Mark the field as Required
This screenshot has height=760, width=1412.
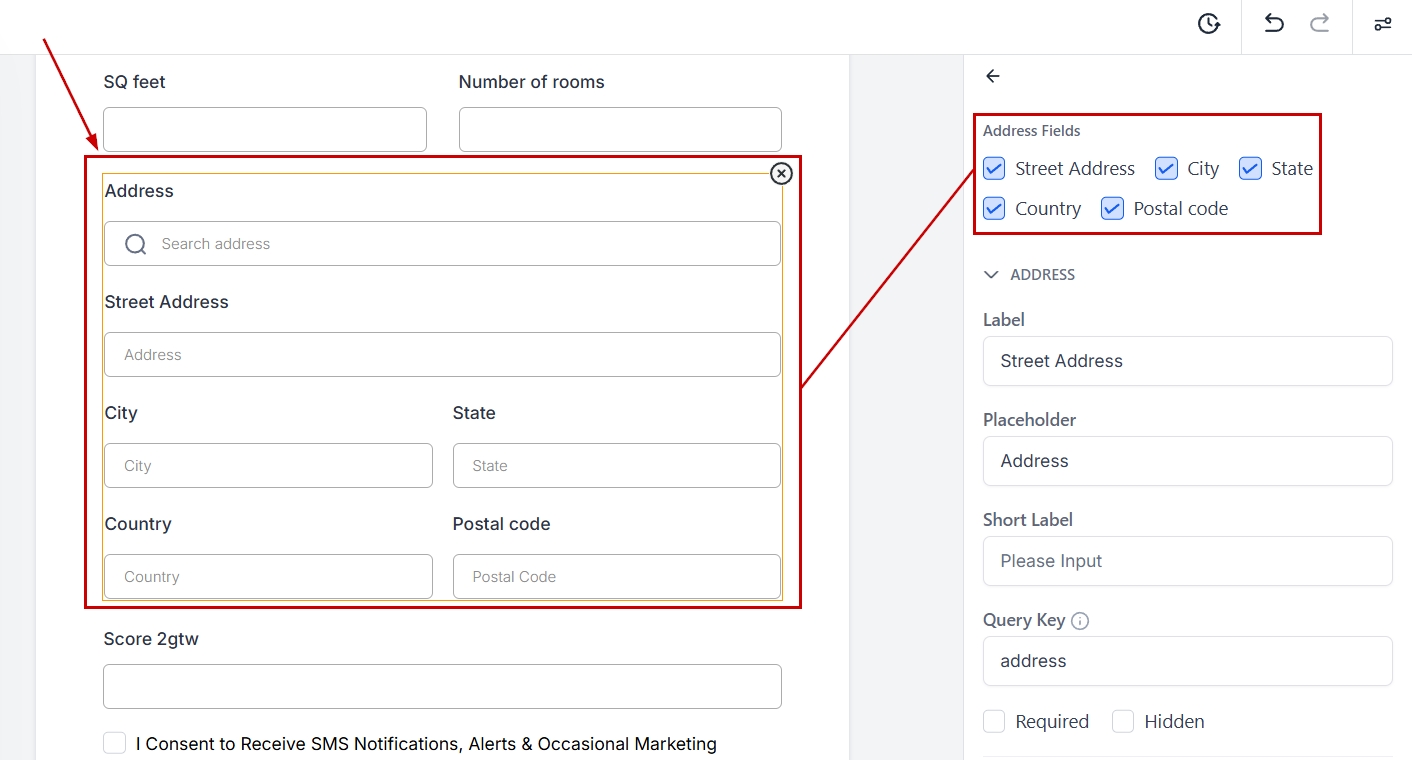coord(994,721)
